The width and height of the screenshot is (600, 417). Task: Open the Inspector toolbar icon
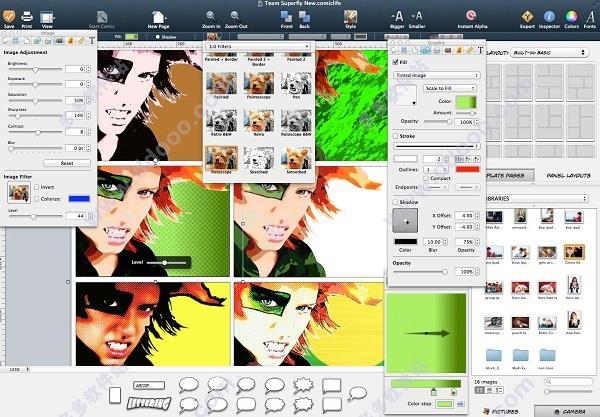(x=549, y=17)
